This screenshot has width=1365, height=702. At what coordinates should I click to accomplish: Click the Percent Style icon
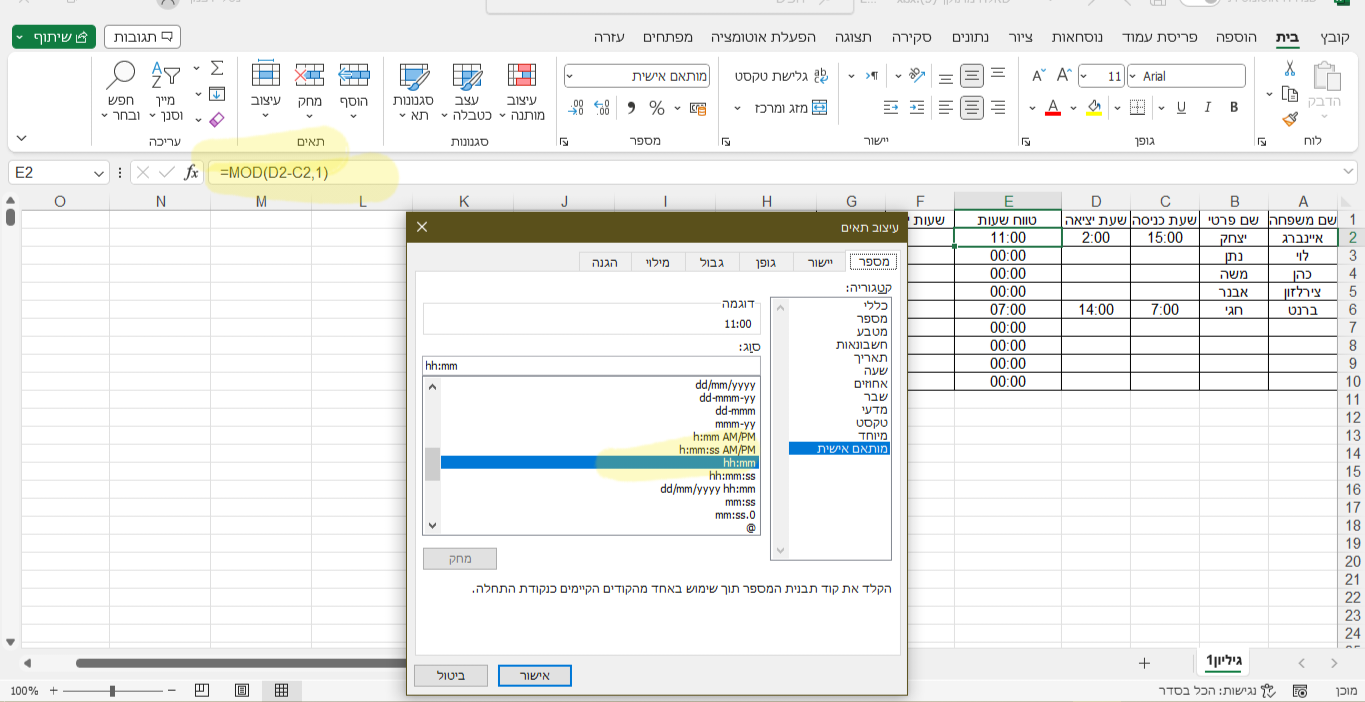657,108
